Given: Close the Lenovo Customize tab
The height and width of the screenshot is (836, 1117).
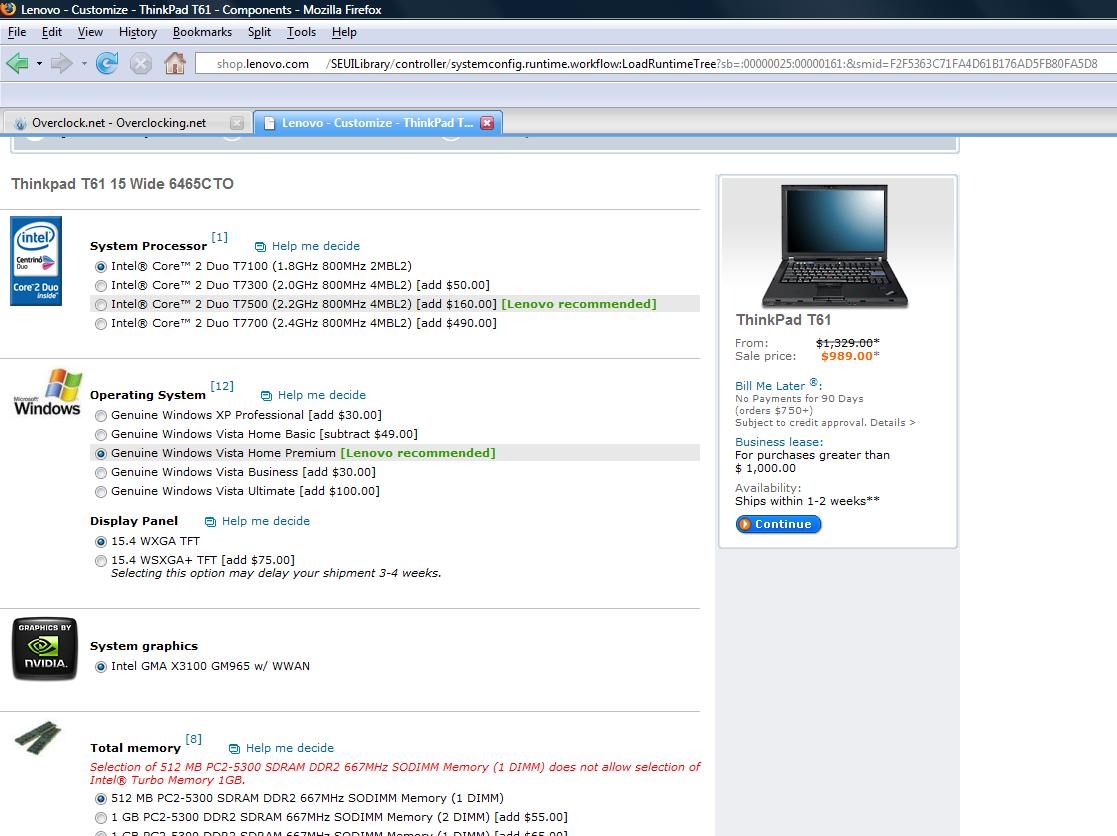Looking at the screenshot, I should click(x=487, y=122).
